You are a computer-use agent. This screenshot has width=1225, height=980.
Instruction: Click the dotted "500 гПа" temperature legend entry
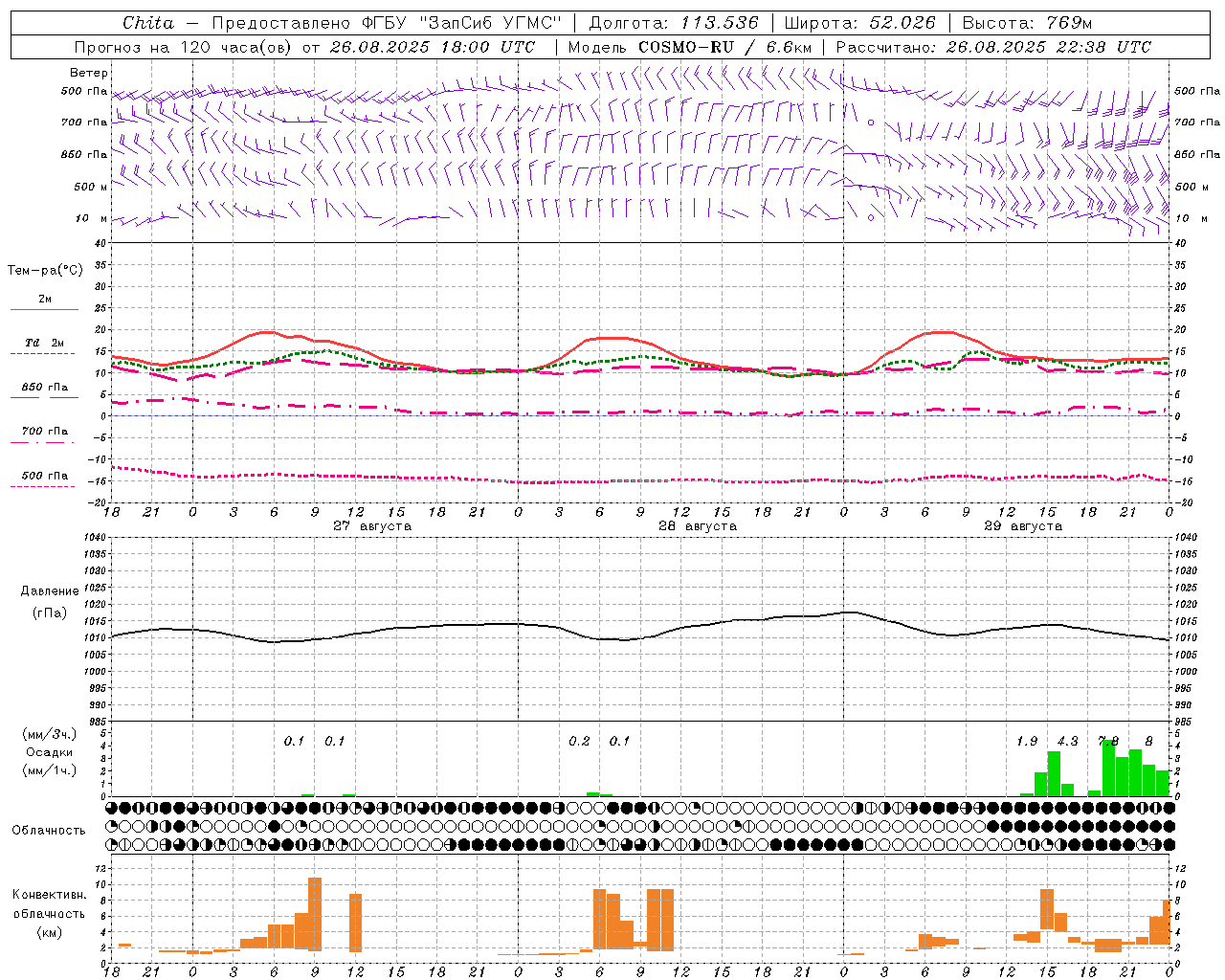click(44, 480)
